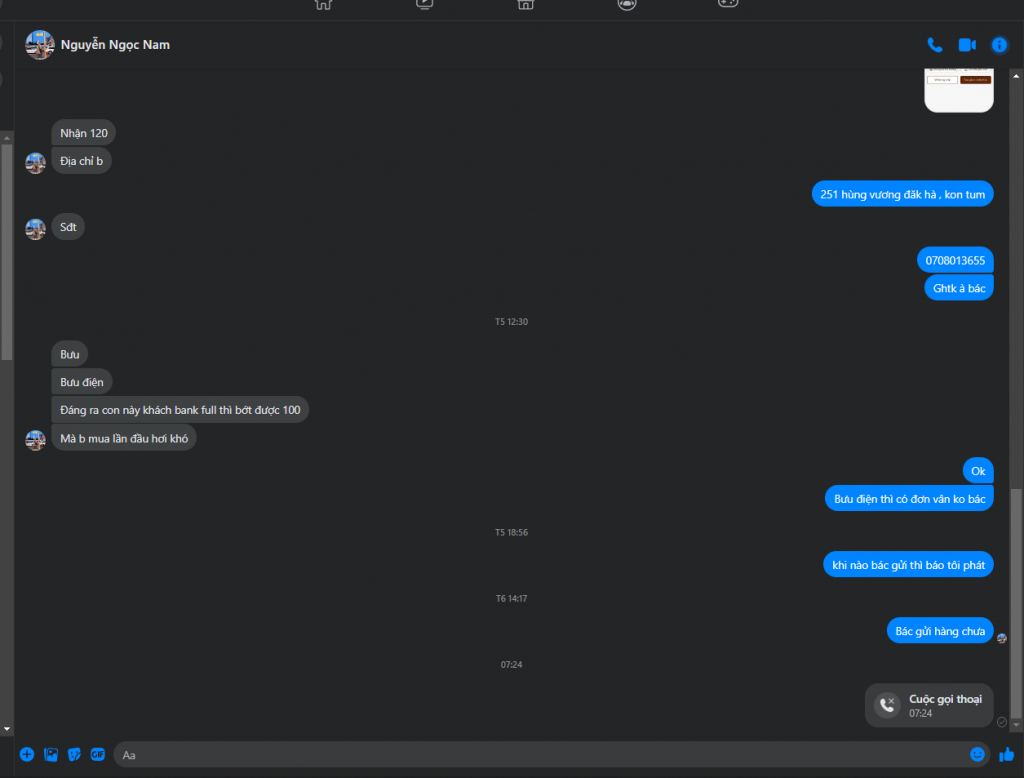The width and height of the screenshot is (1024, 778).
Task: Select the 0708013655 message bubble
Action: coord(955,260)
